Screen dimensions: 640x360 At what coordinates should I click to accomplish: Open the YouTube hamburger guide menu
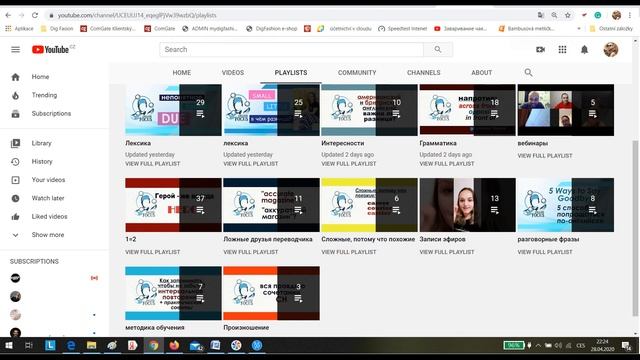[x=16, y=49]
